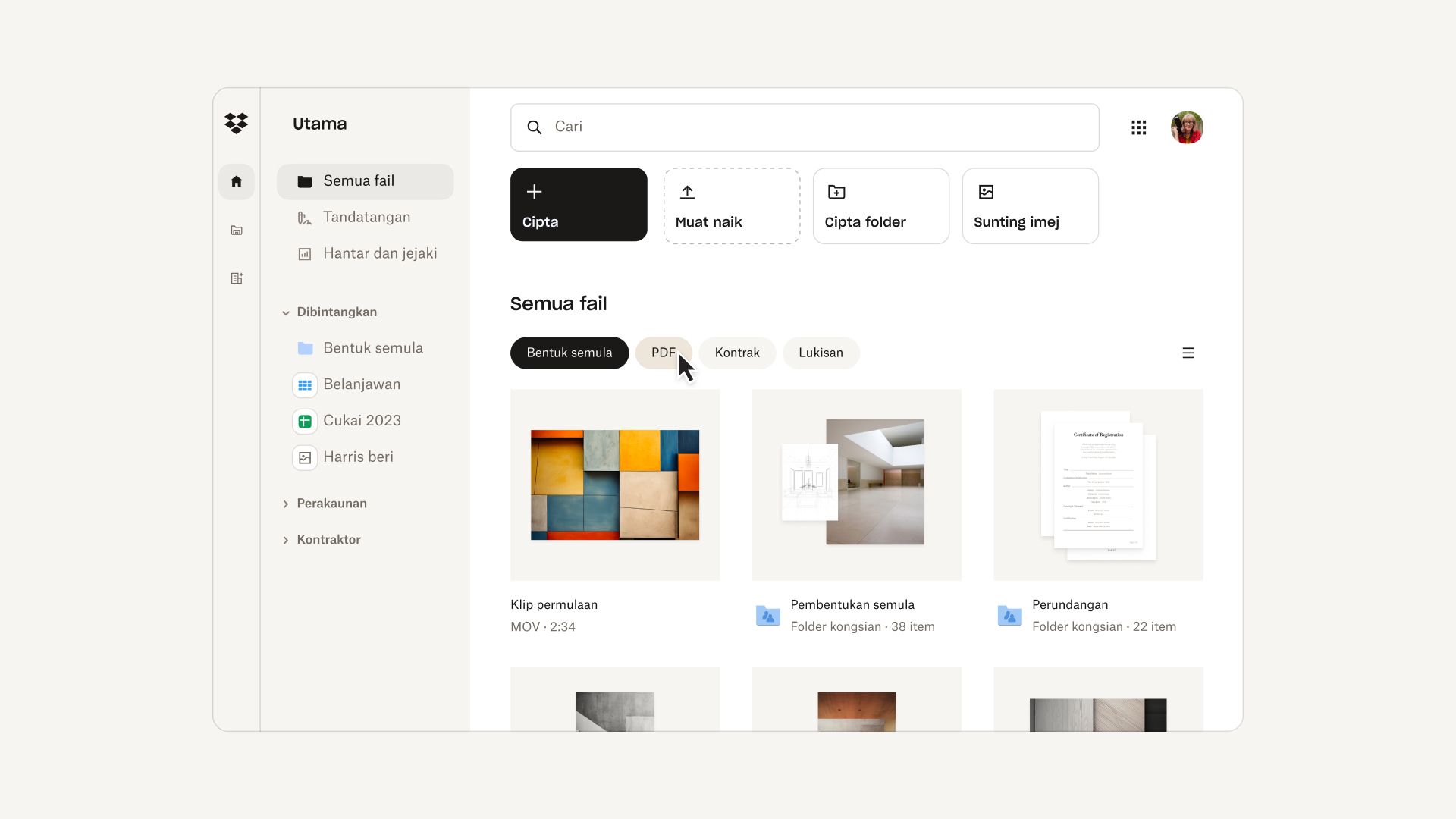Open the Dropbox home via logo icon
This screenshot has height=819, width=1456.
pyautogui.click(x=236, y=123)
